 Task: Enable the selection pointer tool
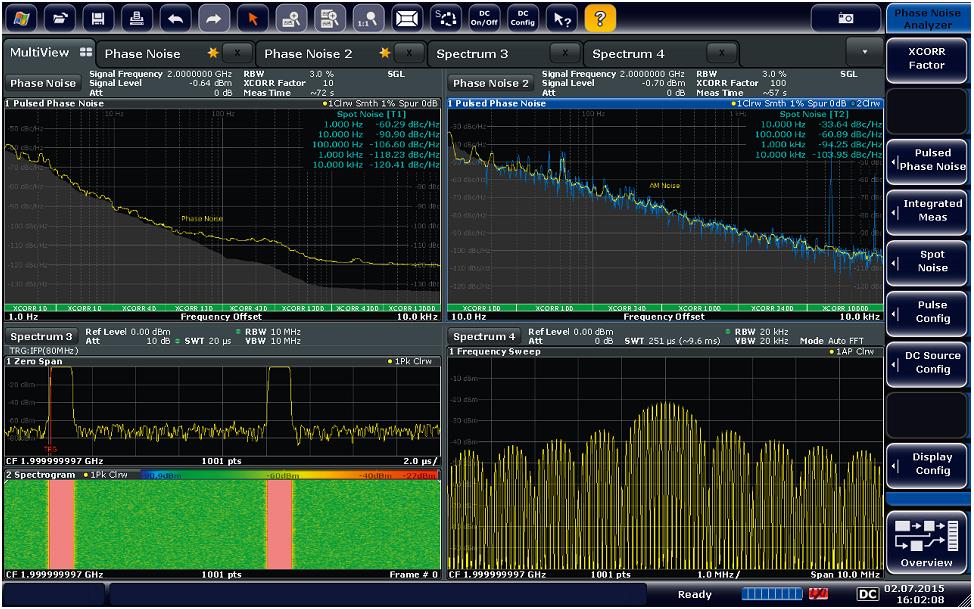pos(250,16)
